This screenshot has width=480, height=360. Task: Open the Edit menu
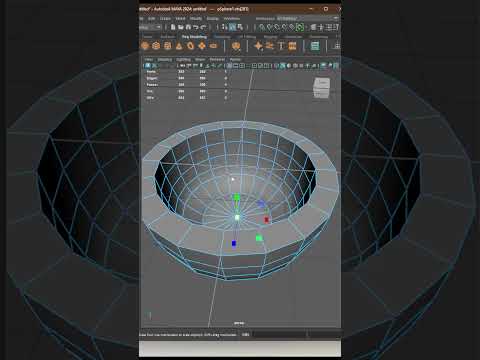(152, 18)
